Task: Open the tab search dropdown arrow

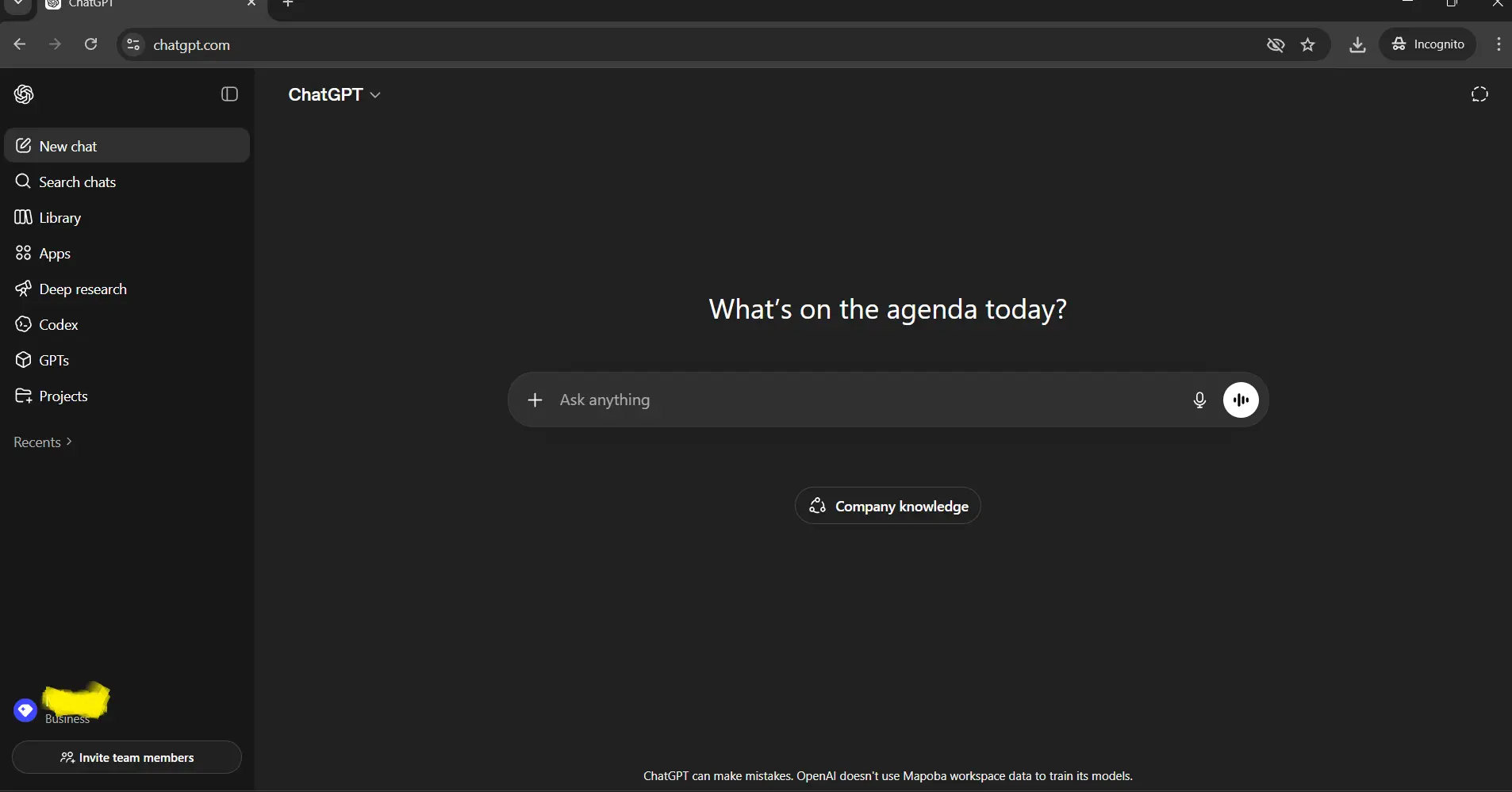Action: pos(17,4)
